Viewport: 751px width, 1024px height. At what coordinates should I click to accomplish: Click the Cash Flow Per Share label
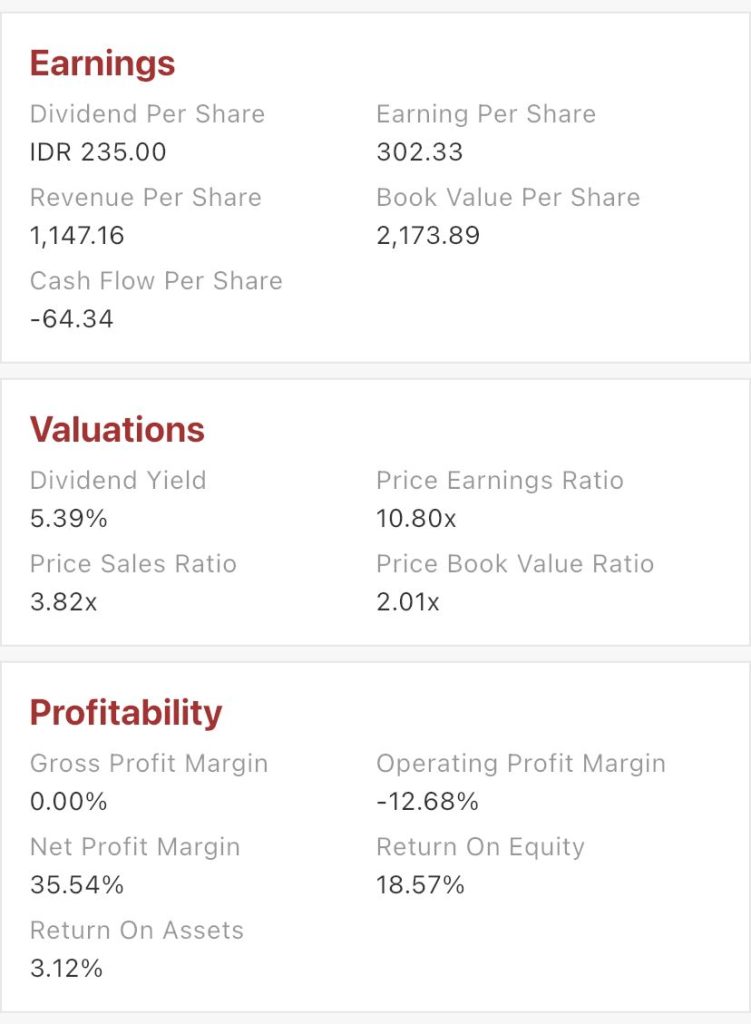156,281
